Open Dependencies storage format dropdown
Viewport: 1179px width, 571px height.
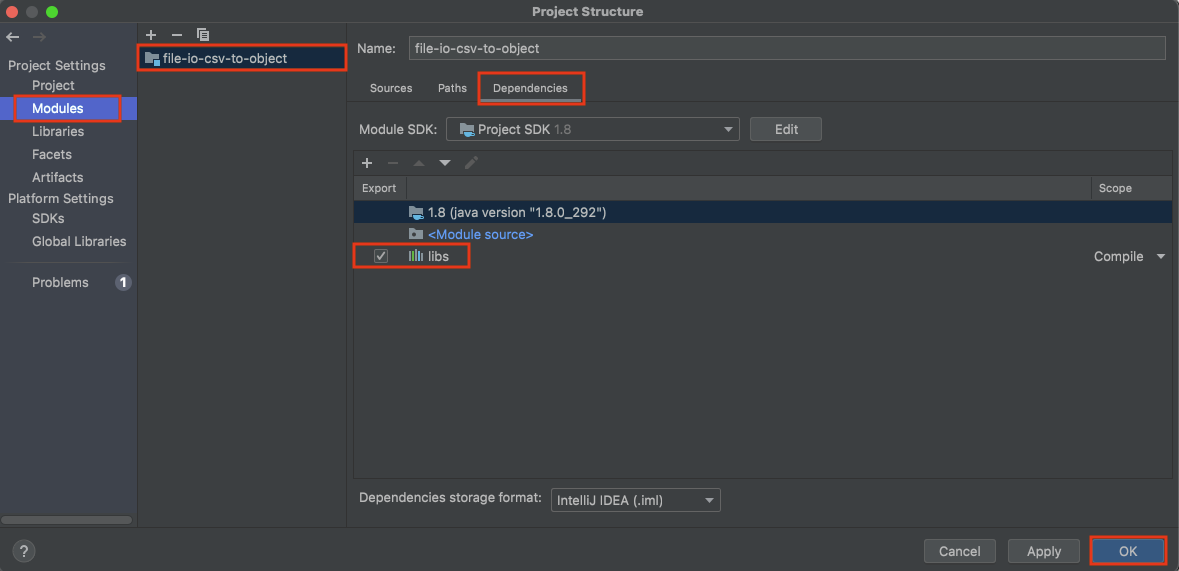pyautogui.click(x=635, y=500)
